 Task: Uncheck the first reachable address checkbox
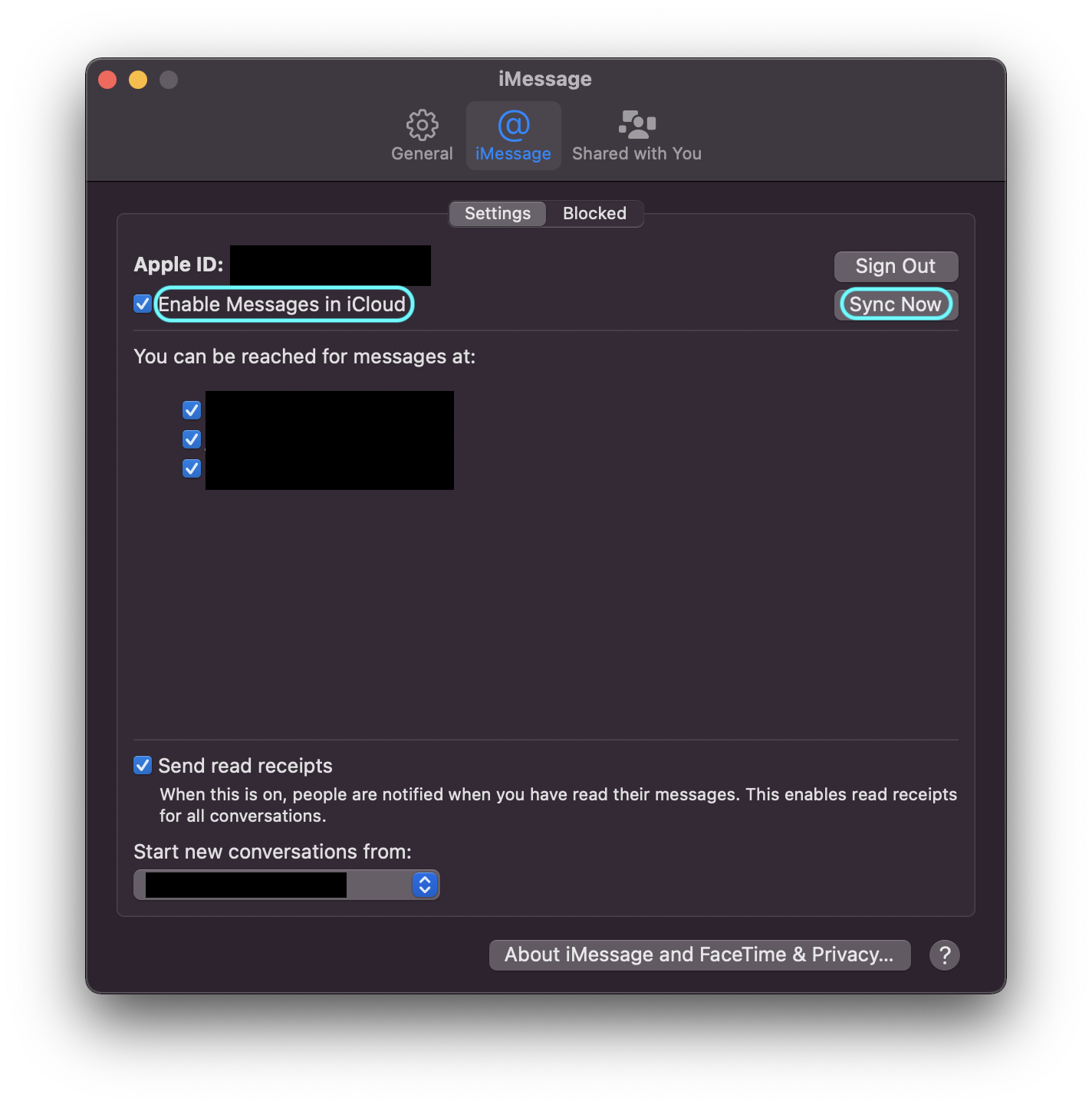192,410
